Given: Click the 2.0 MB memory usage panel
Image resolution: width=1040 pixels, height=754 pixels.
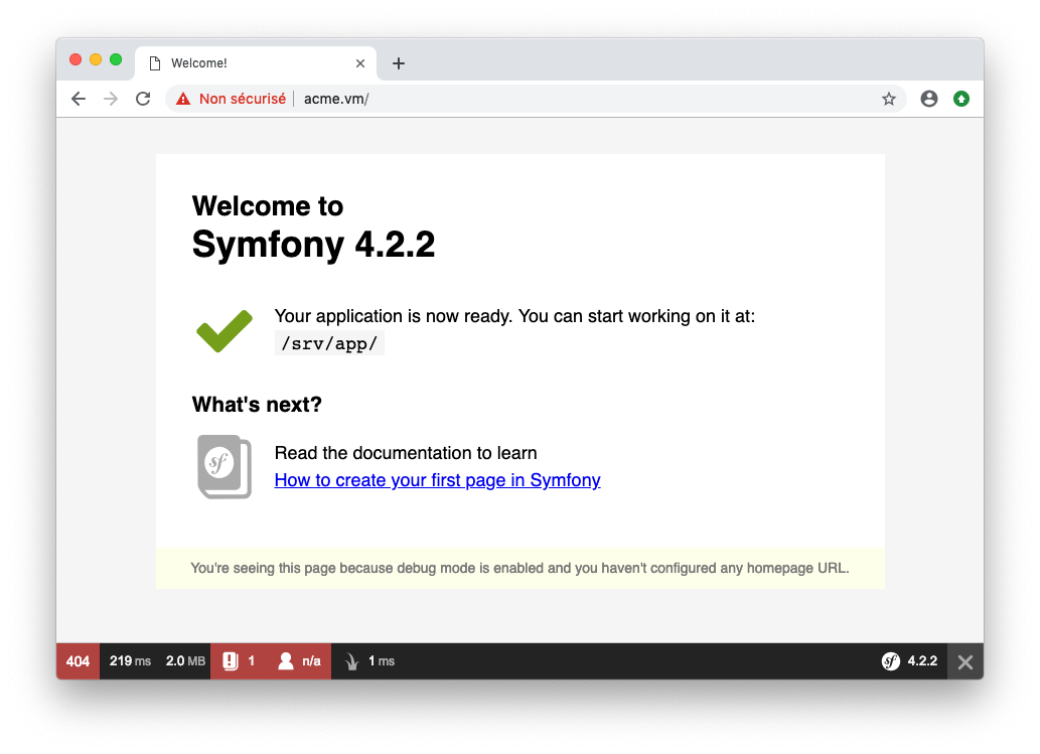Looking at the screenshot, I should [x=185, y=661].
